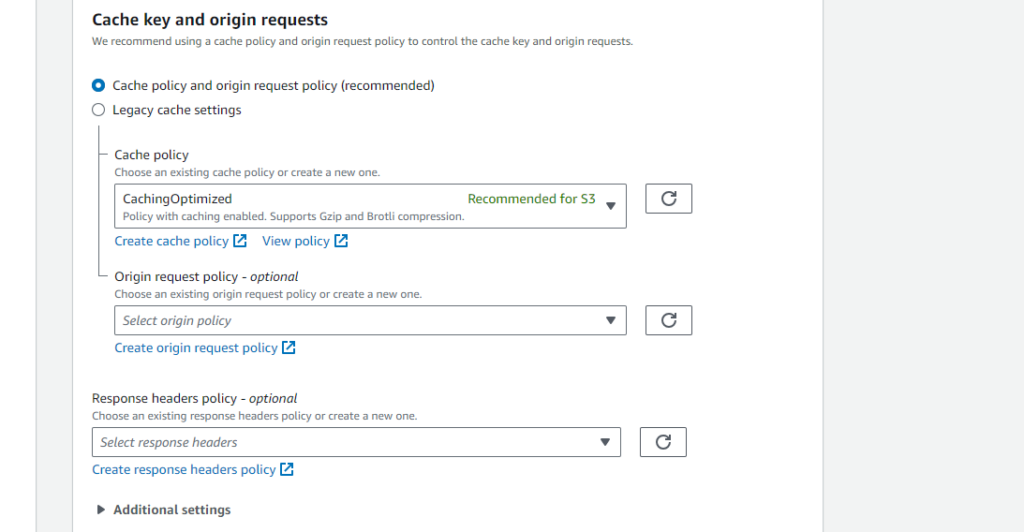
Task: Click the Legacy cache settings label text
Action: point(177,110)
